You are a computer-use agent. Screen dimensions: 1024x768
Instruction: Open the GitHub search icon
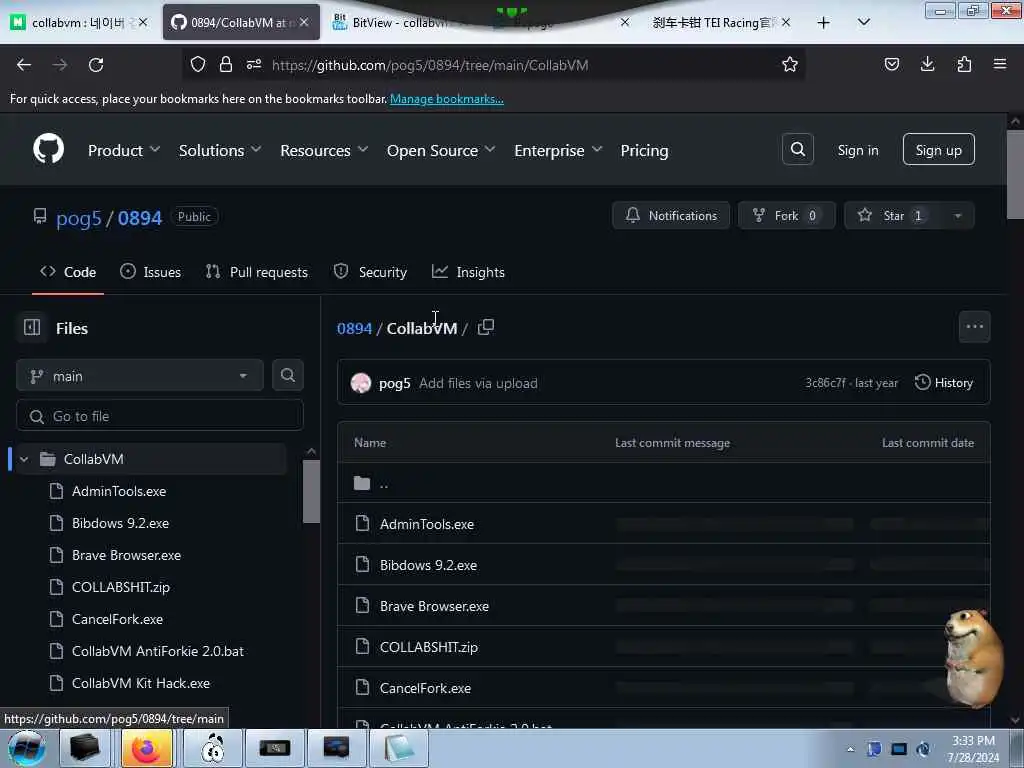(x=797, y=150)
